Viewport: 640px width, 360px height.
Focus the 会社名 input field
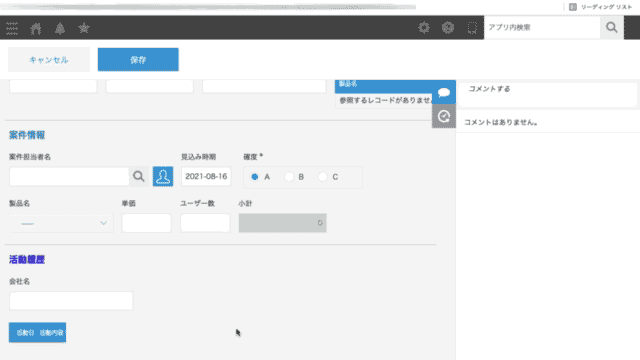[71, 301]
